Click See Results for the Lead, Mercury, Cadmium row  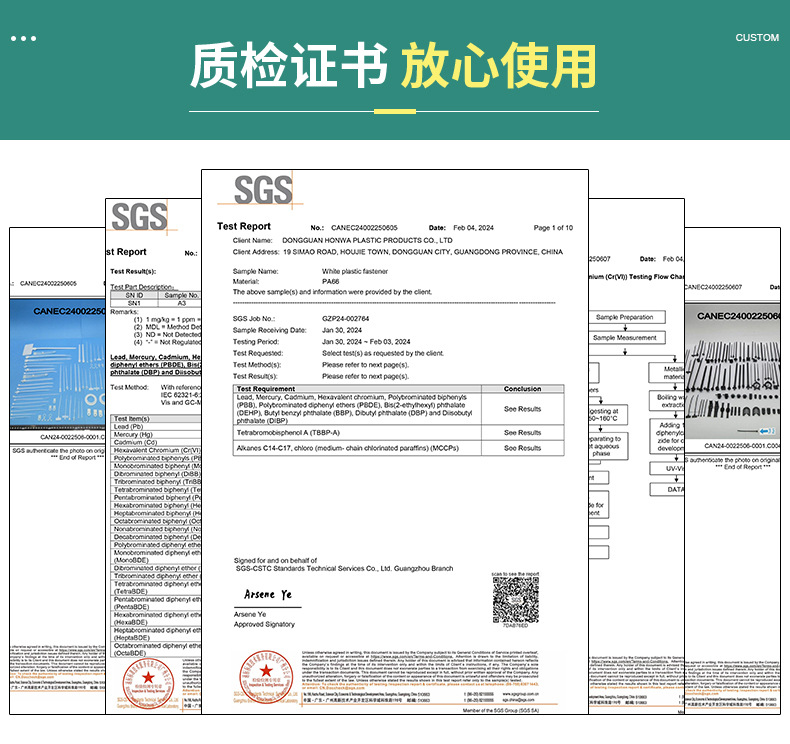coord(522,409)
